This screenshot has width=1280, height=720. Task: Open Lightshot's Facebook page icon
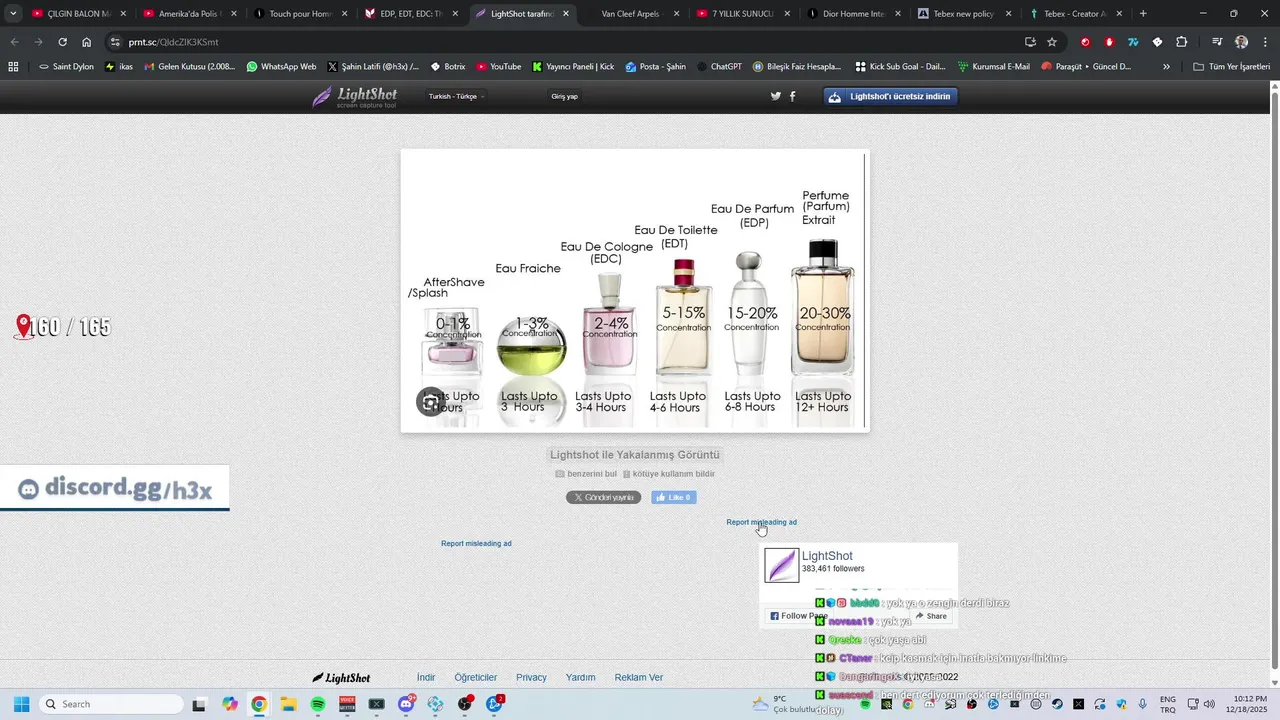click(x=793, y=96)
